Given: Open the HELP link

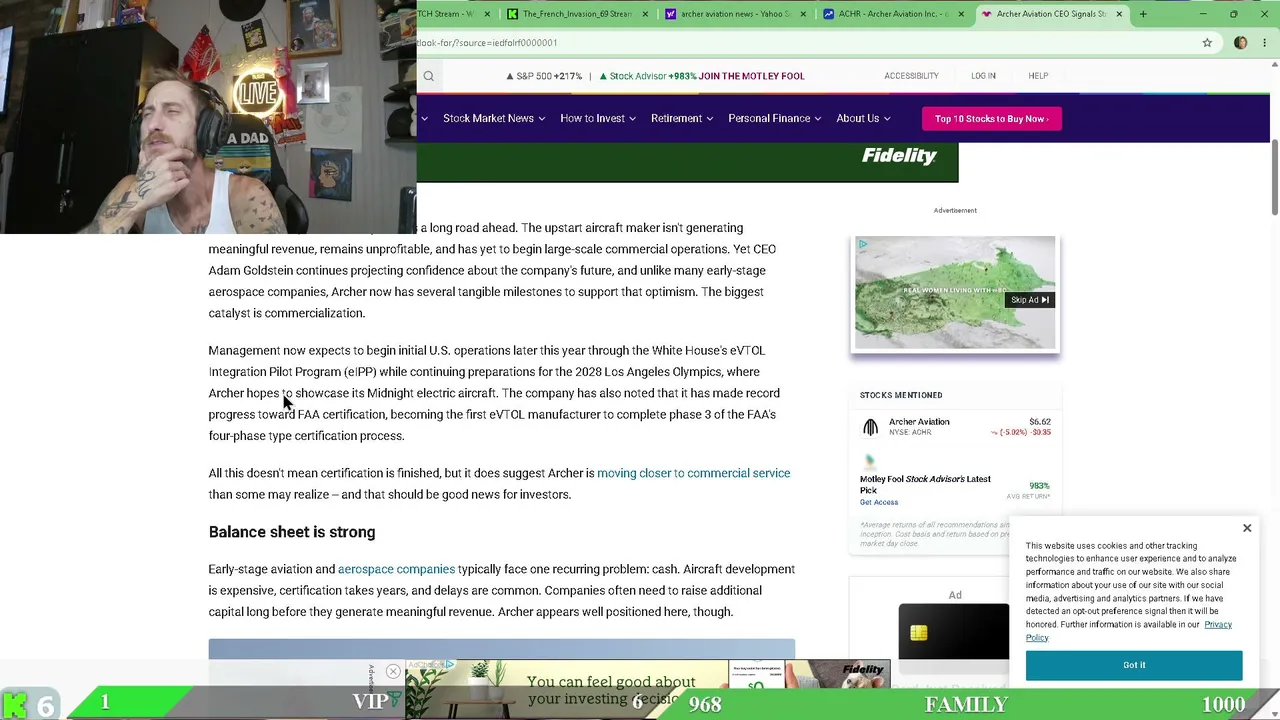Looking at the screenshot, I should click(x=1038, y=76).
